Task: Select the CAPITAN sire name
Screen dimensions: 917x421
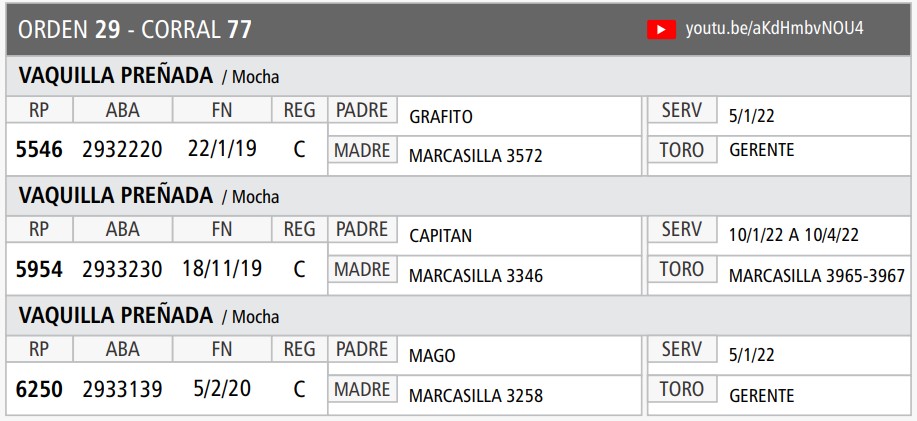Action: point(441,237)
